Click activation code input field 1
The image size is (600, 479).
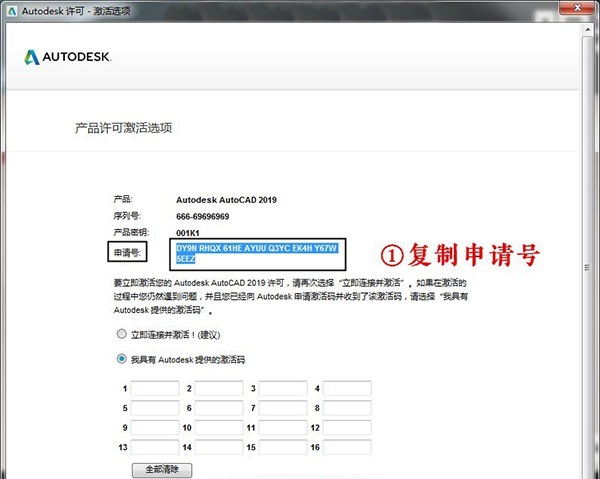(x=155, y=388)
